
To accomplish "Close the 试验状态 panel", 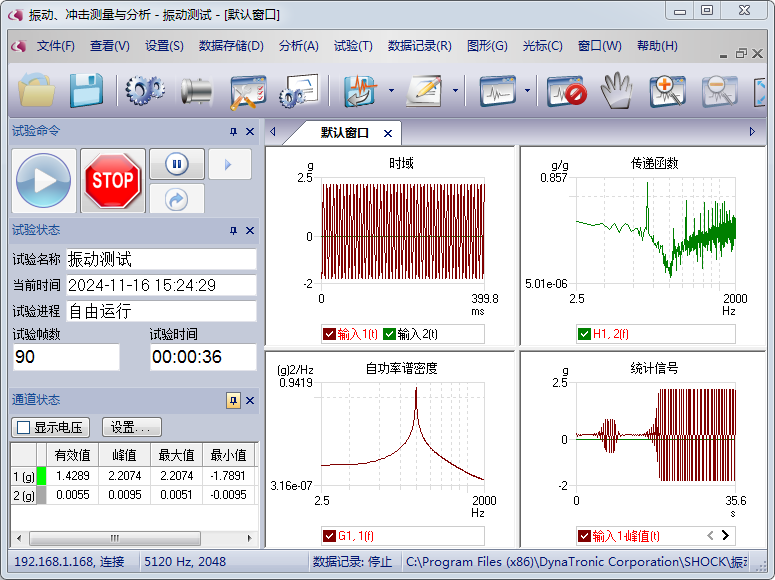I will (x=250, y=230).
